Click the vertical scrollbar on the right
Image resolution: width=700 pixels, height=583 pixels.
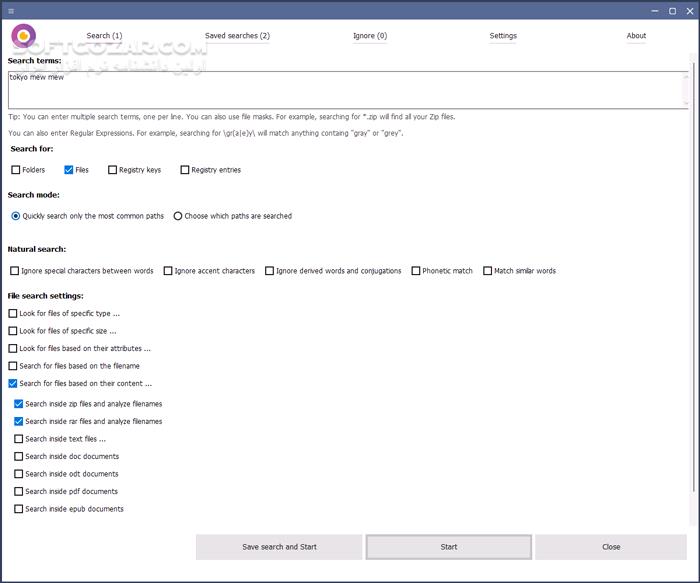point(693,300)
